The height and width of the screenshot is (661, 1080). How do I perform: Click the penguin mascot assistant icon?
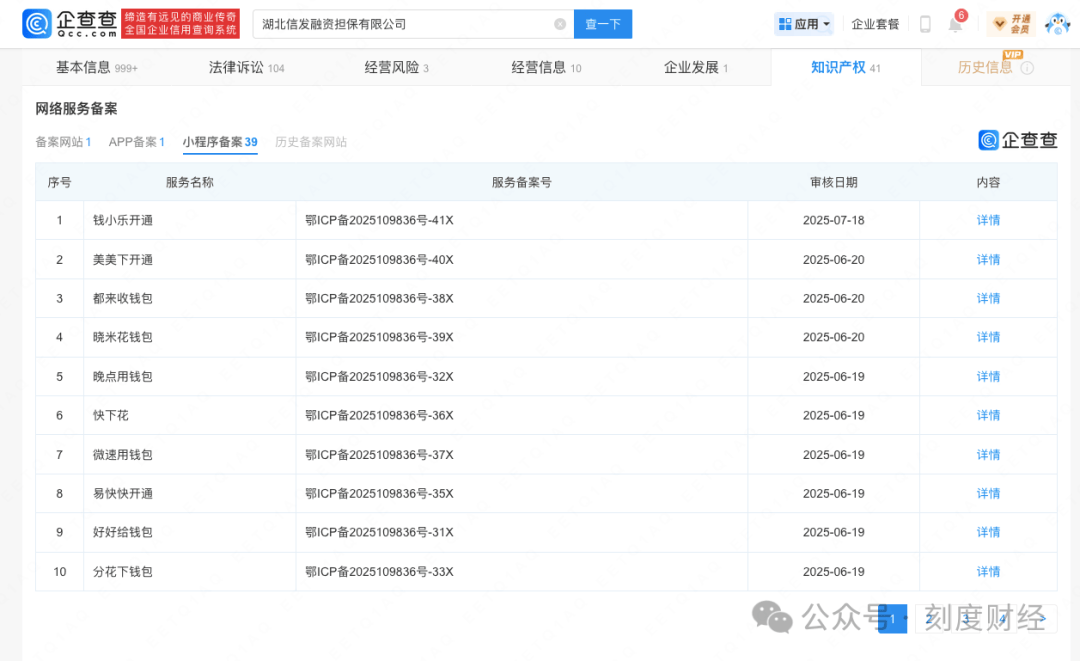1058,23
